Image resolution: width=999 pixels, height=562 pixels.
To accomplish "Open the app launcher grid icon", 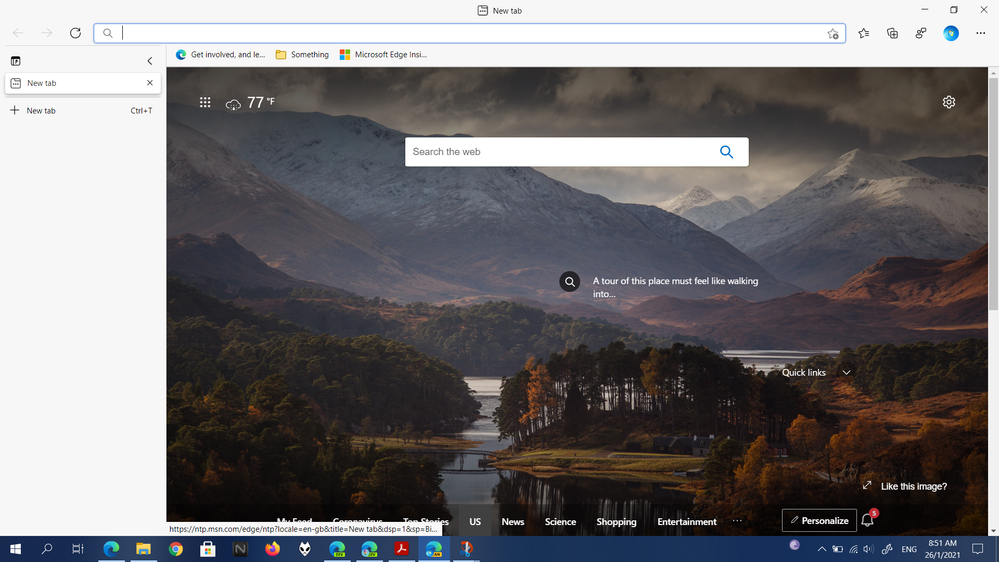I will [x=205, y=102].
